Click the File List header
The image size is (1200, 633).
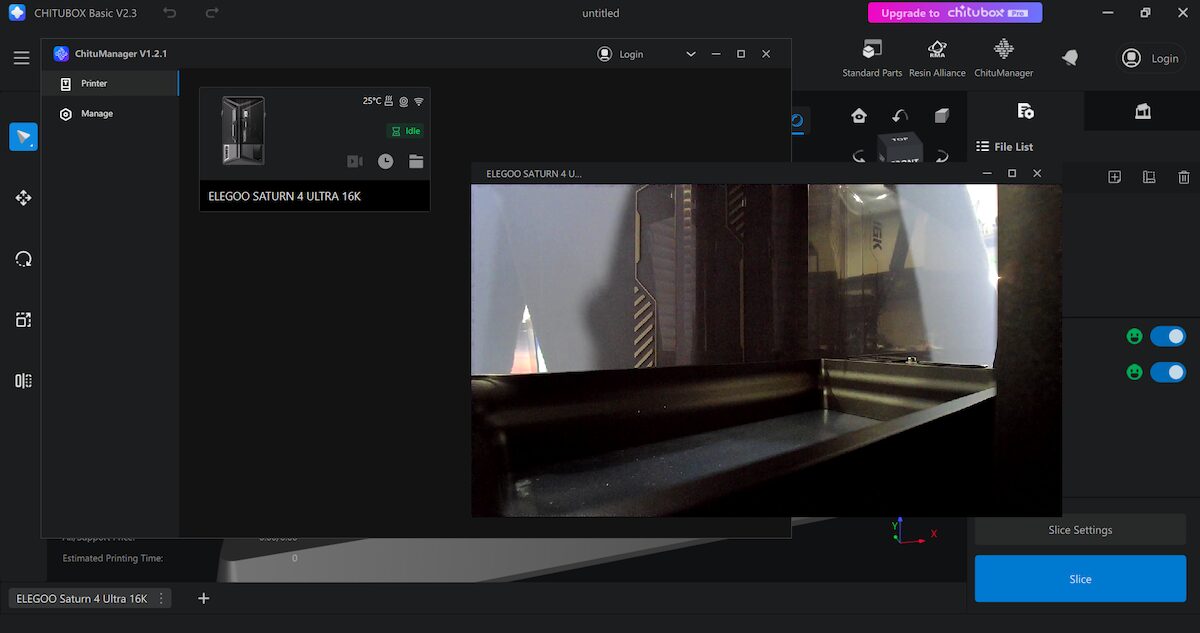point(1005,147)
